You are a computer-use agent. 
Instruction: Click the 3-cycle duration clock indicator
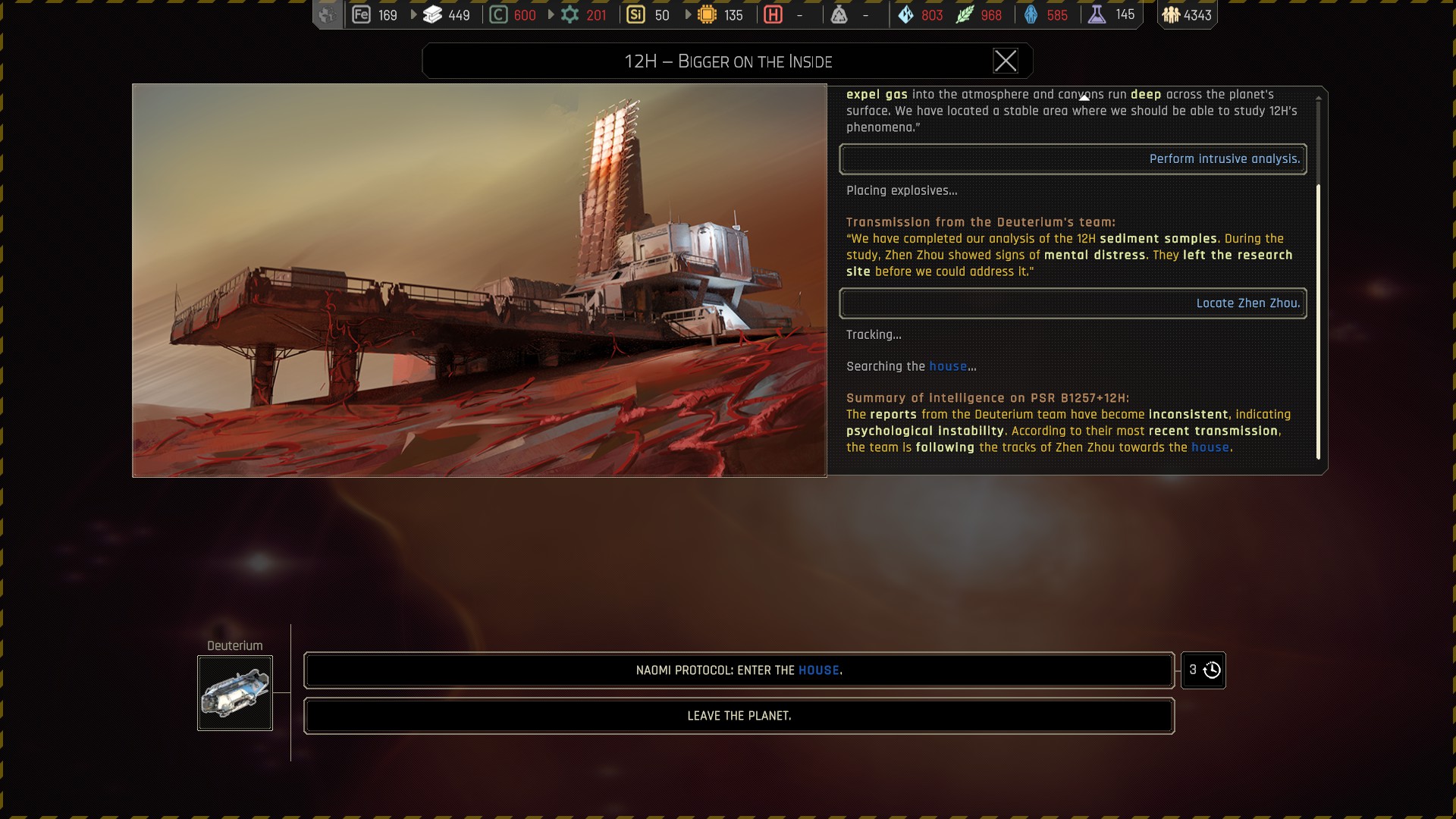coord(1203,670)
